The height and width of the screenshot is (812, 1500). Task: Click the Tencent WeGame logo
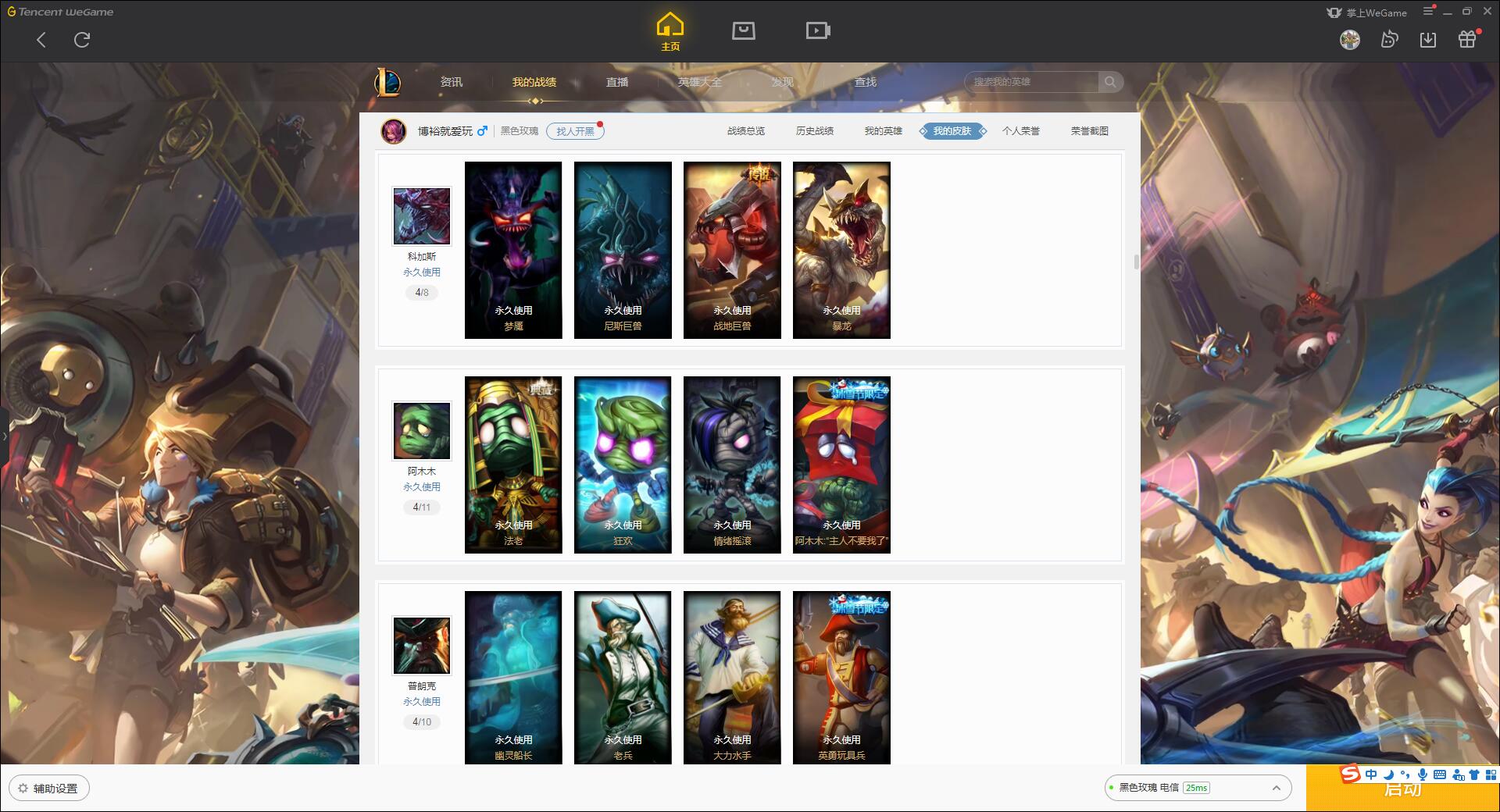click(60, 12)
